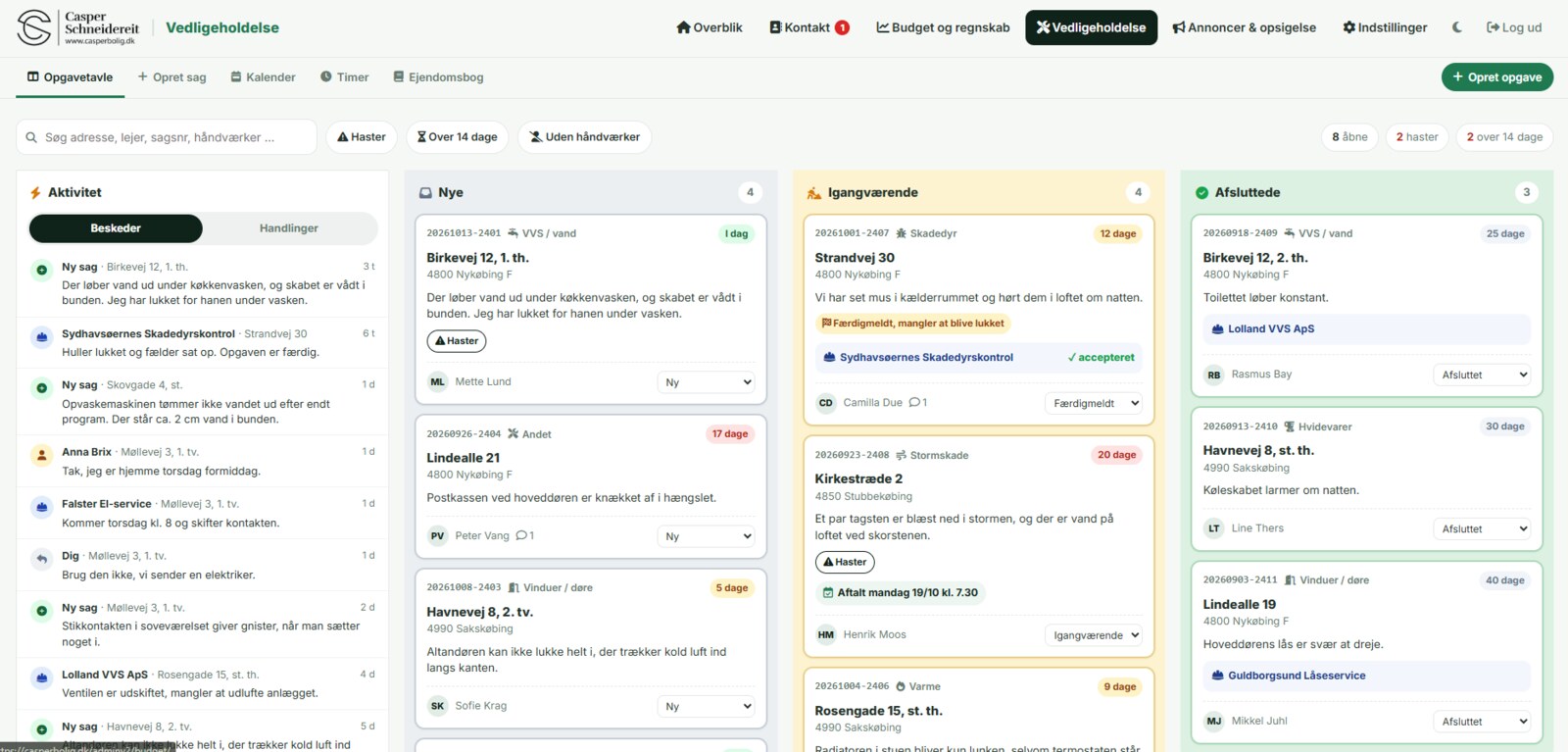Click the lightning icon beside Aktivitet

click(x=35, y=193)
